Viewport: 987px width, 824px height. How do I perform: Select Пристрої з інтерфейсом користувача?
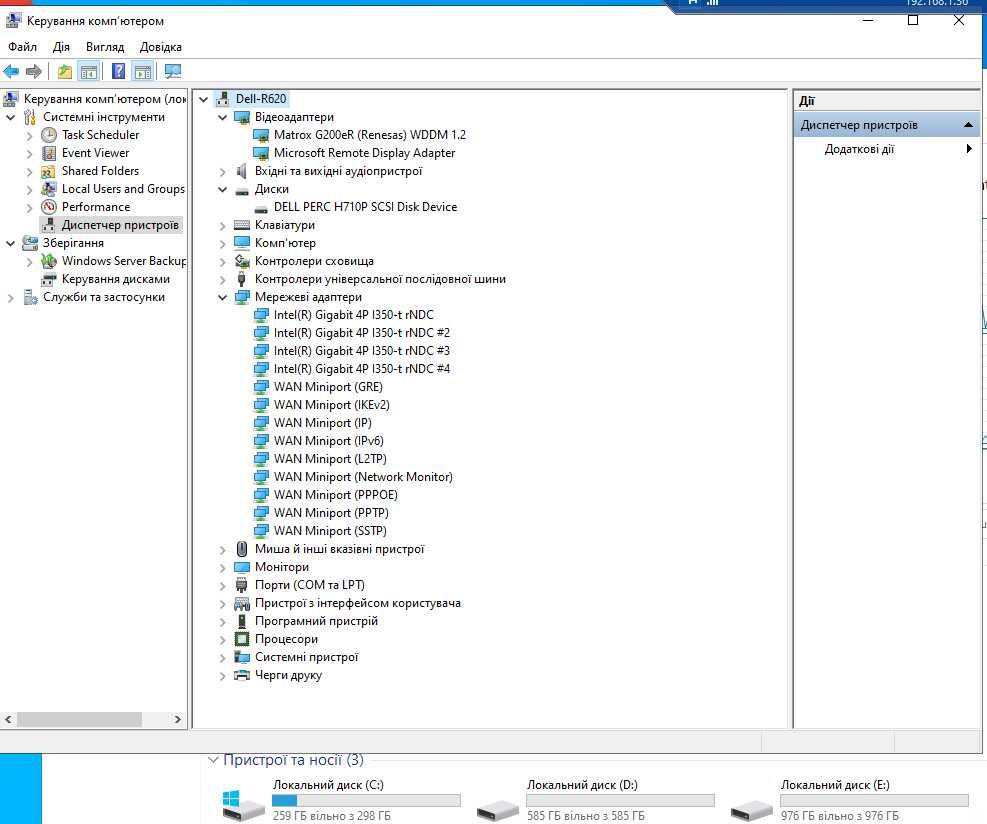pyautogui.click(x=358, y=603)
